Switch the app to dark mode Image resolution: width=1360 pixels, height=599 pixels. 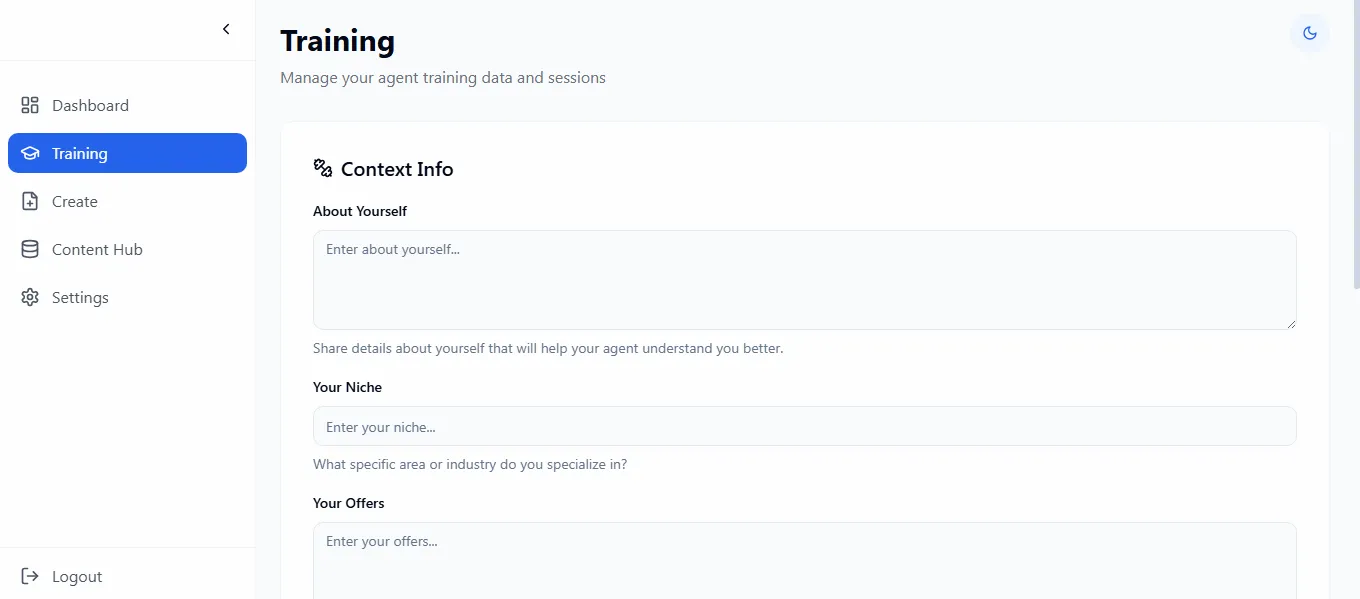point(1310,33)
